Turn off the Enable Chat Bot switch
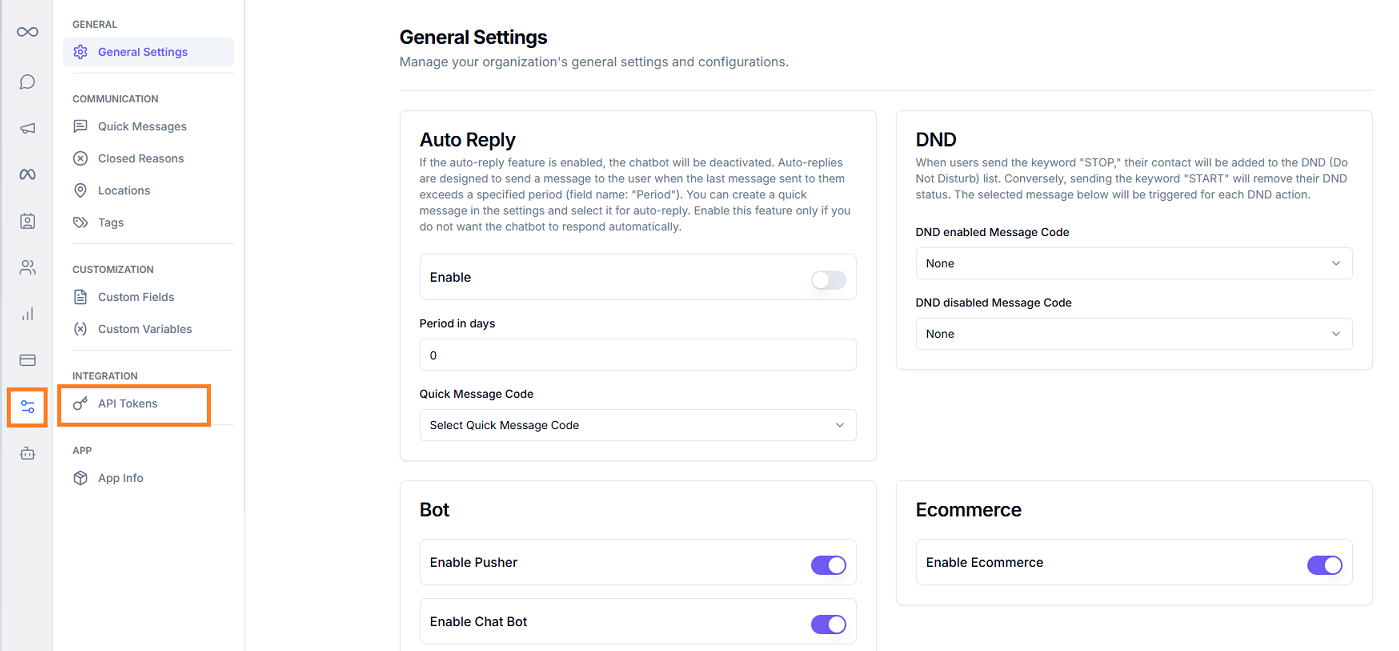 828,624
